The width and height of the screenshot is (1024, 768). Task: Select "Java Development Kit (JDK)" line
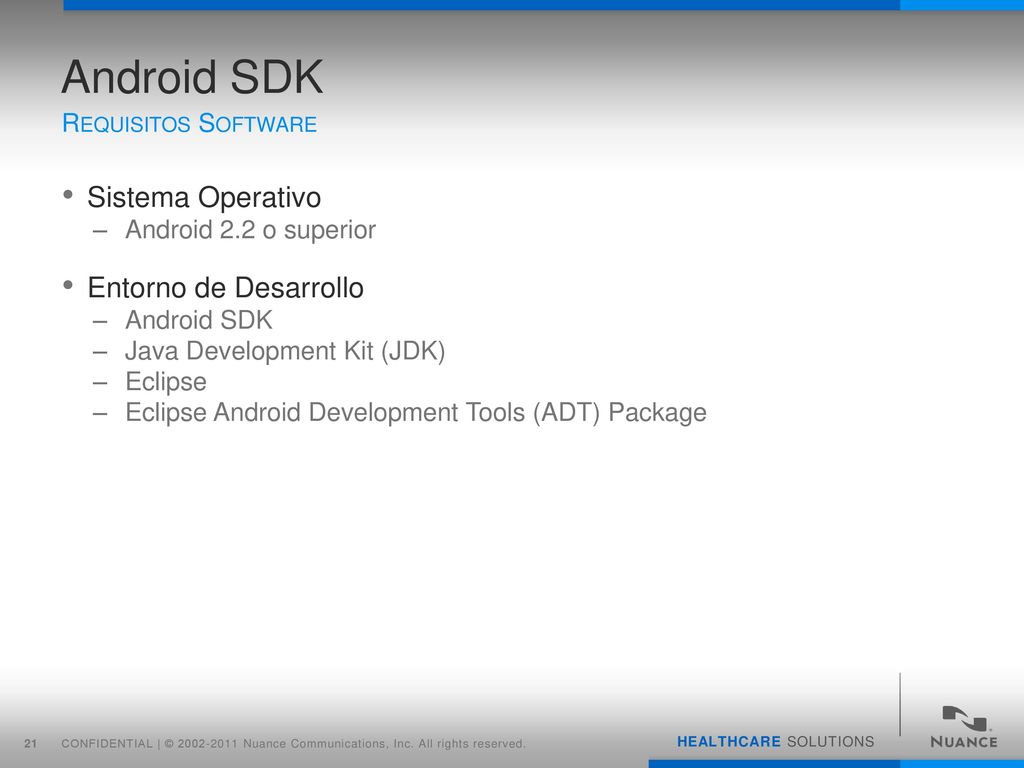tap(285, 351)
